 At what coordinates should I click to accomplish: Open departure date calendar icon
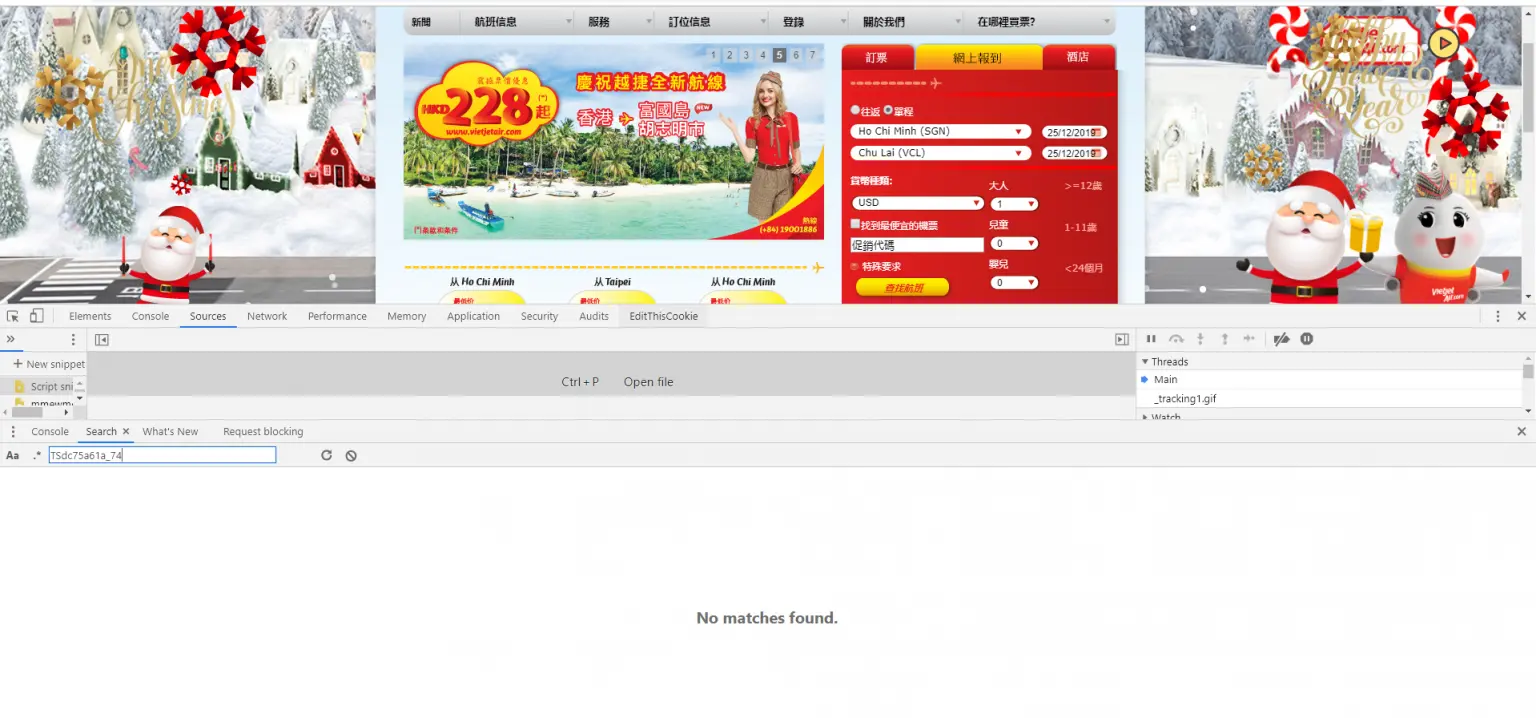click(1097, 132)
